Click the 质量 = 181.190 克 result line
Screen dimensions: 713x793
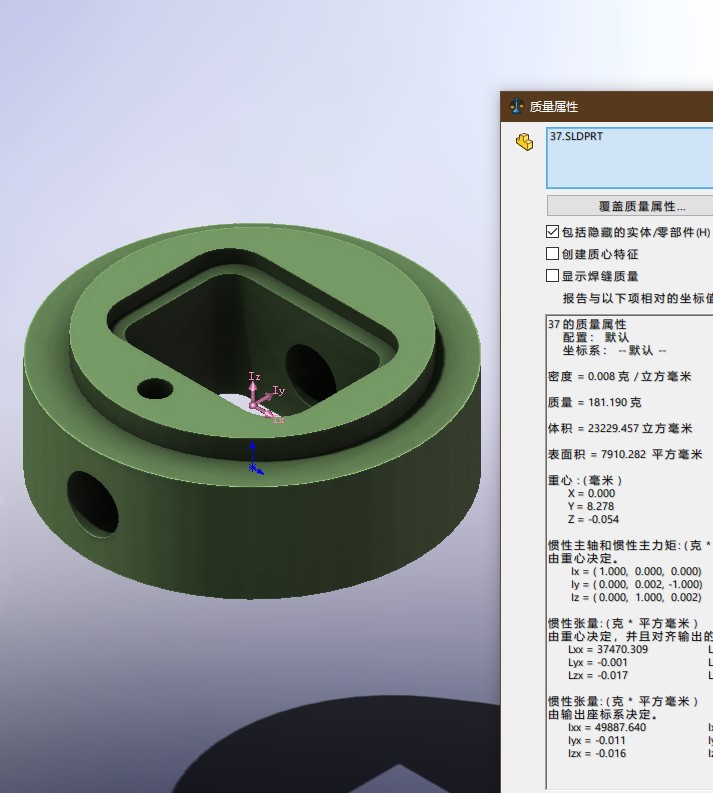click(x=594, y=402)
